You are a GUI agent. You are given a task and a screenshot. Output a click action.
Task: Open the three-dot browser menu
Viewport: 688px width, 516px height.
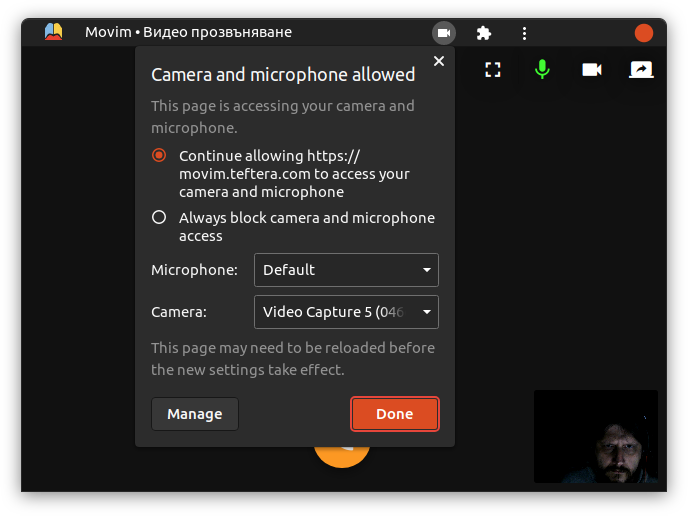point(524,33)
